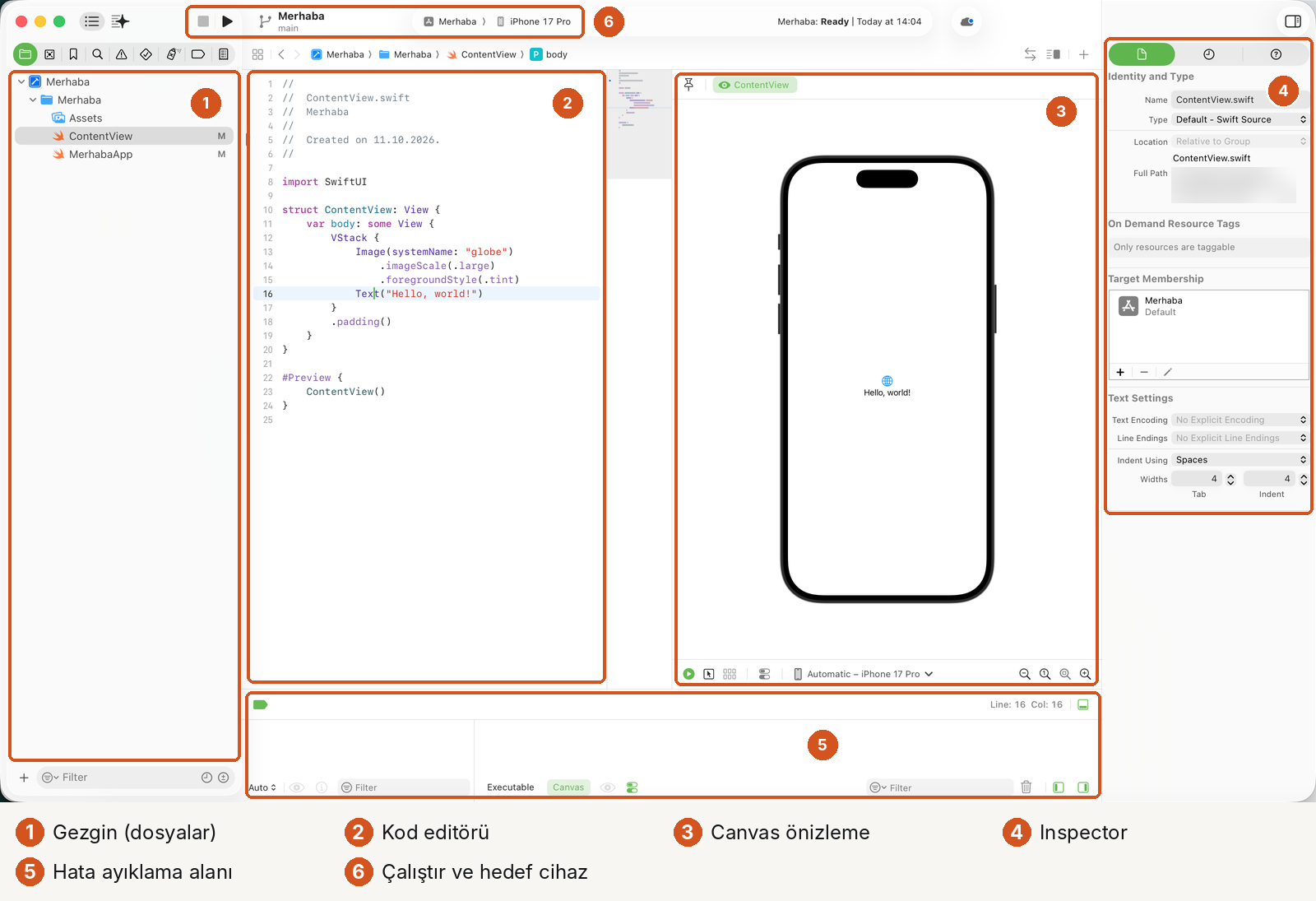
Task: Zoom in on the canvas preview
Action: point(1085,674)
